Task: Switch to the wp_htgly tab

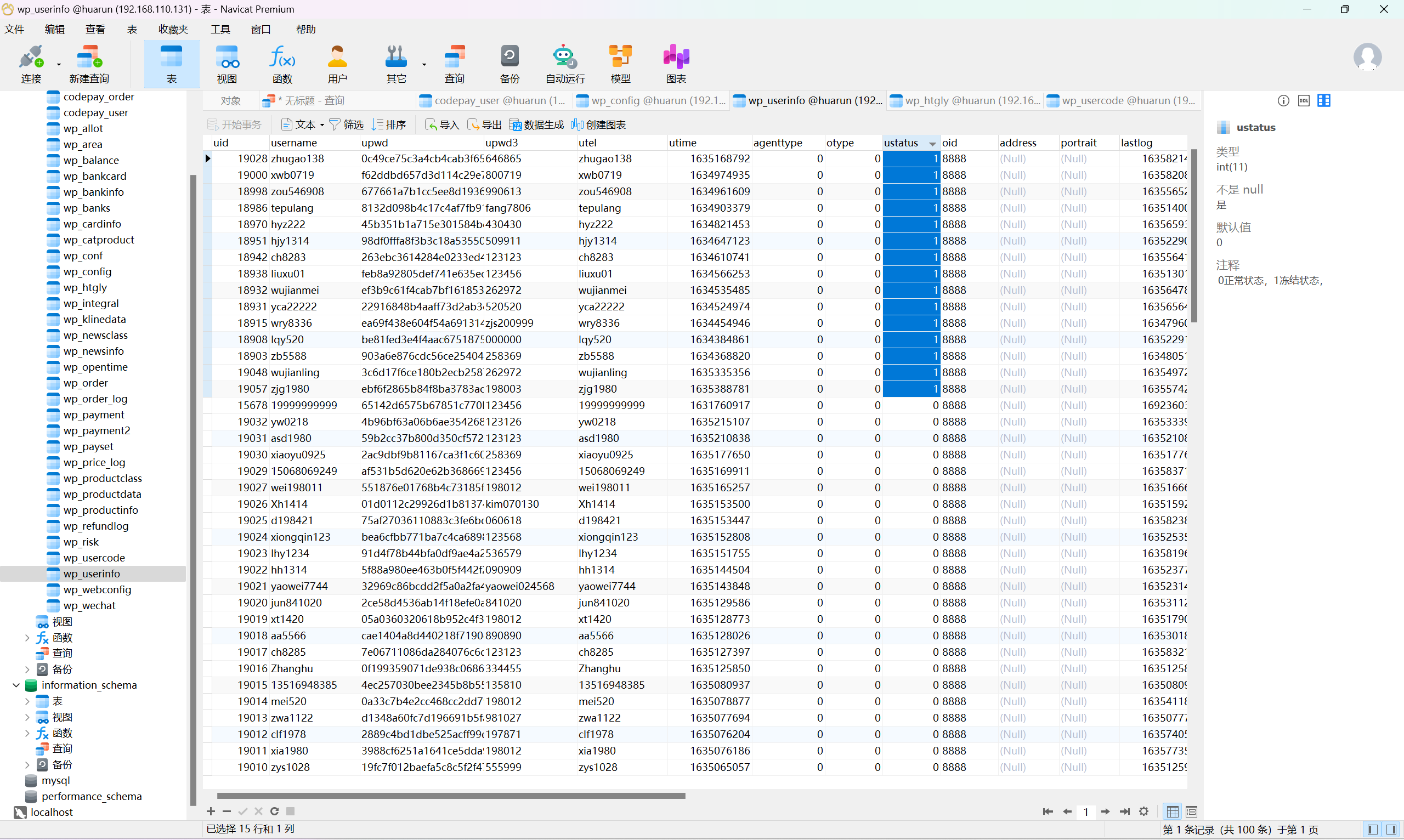Action: [965, 101]
